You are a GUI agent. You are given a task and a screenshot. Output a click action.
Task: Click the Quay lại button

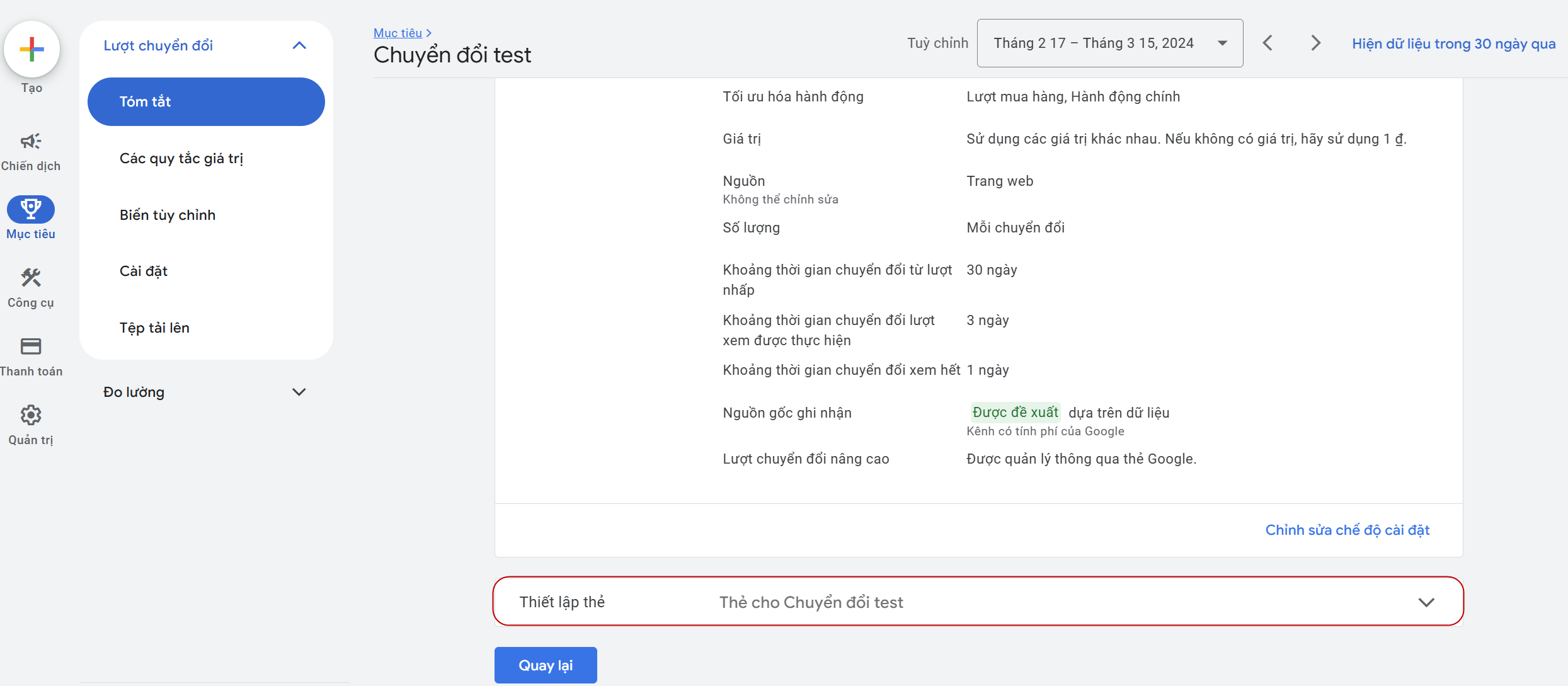pyautogui.click(x=545, y=665)
